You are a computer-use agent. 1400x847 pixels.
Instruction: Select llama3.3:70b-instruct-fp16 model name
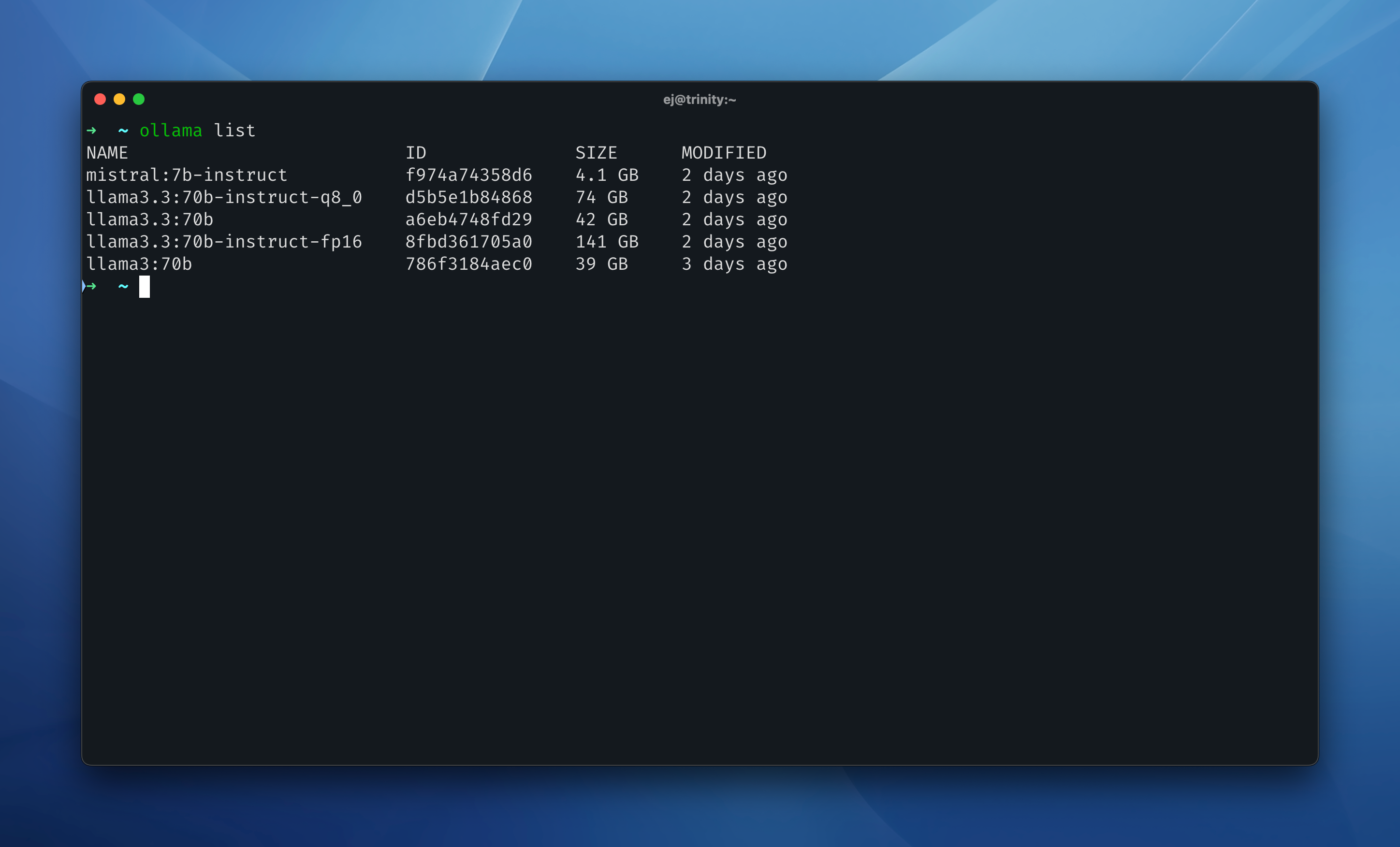[x=224, y=241]
